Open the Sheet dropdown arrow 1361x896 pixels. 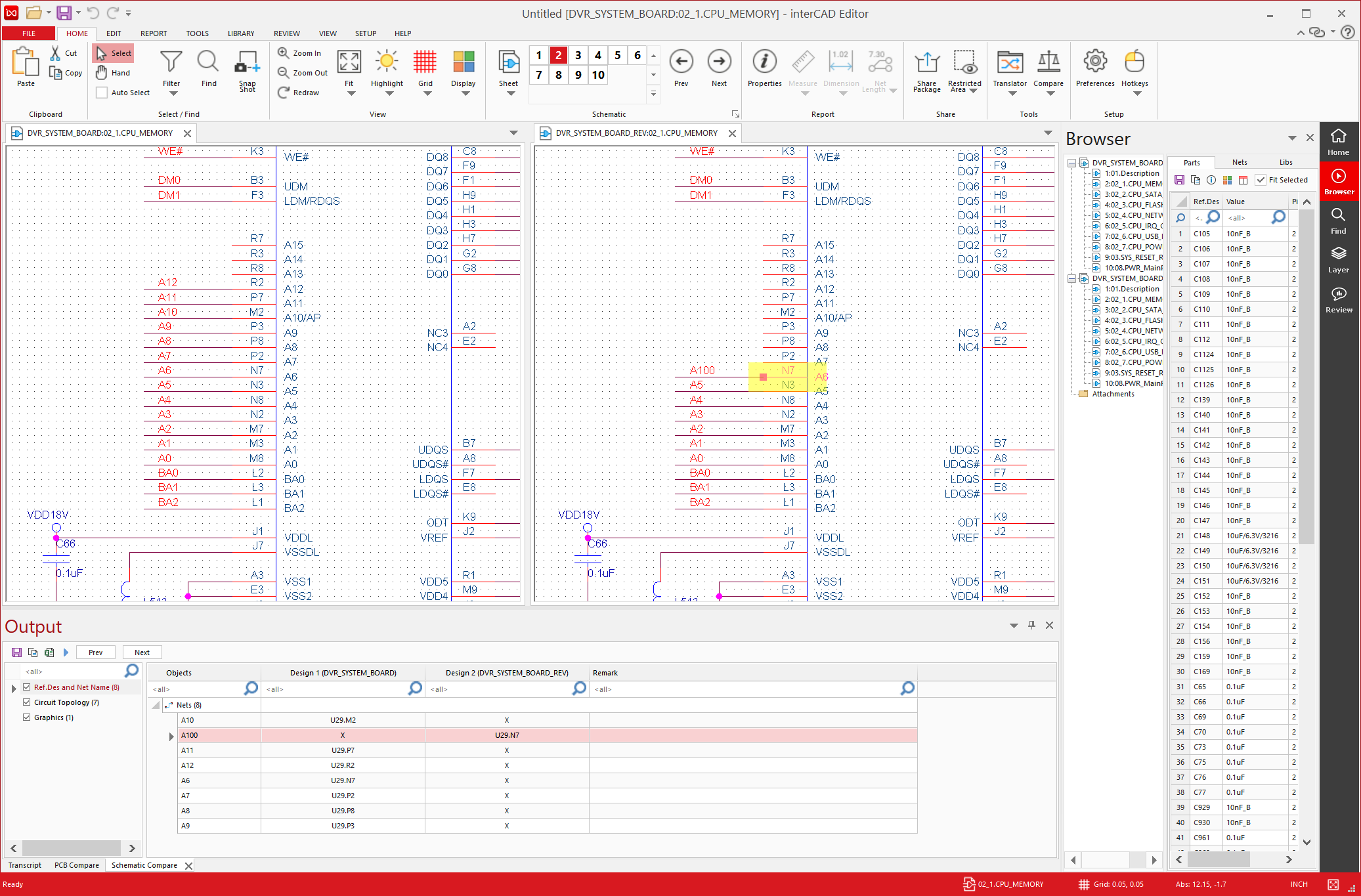[x=510, y=94]
